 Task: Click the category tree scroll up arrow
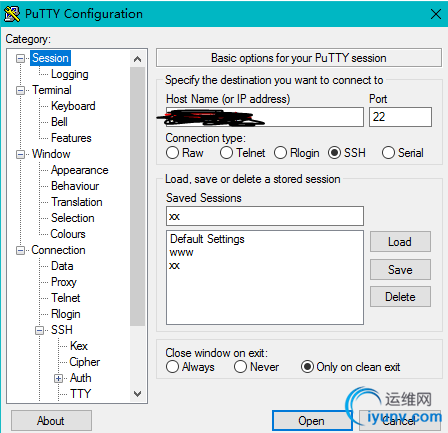tap(137, 59)
